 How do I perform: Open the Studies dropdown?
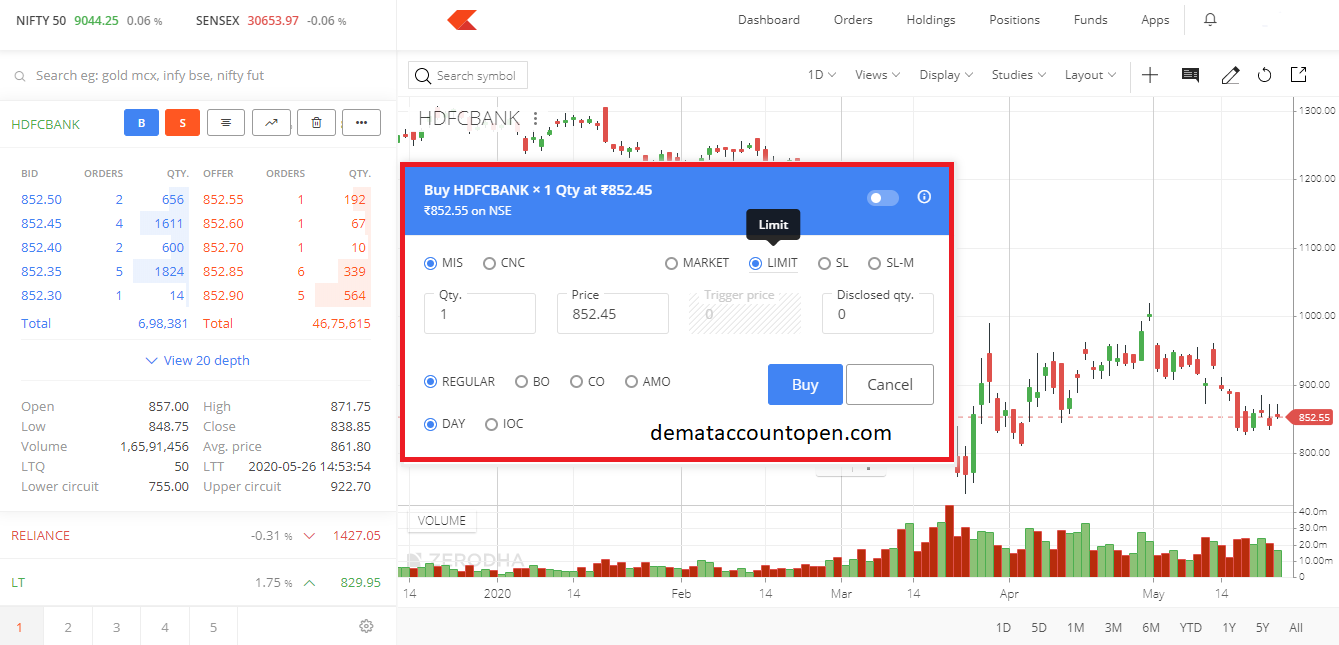point(1019,75)
